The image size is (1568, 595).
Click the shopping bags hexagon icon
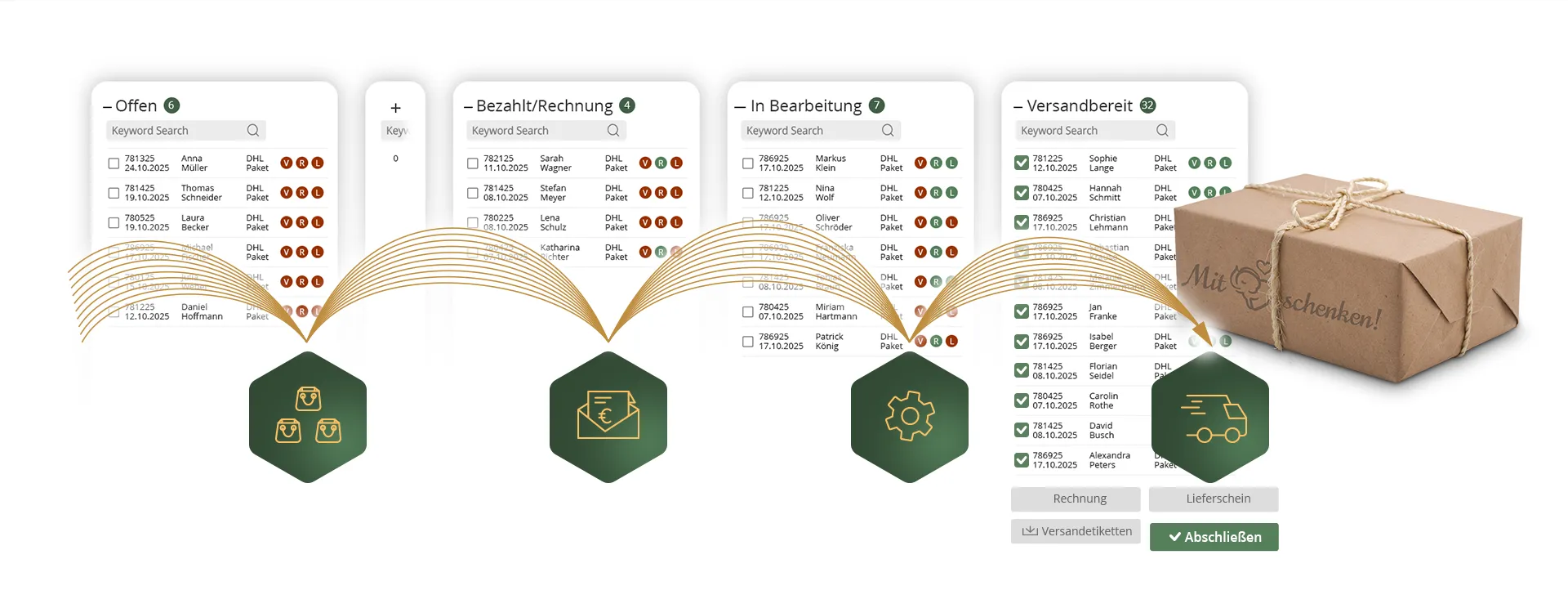(x=308, y=417)
